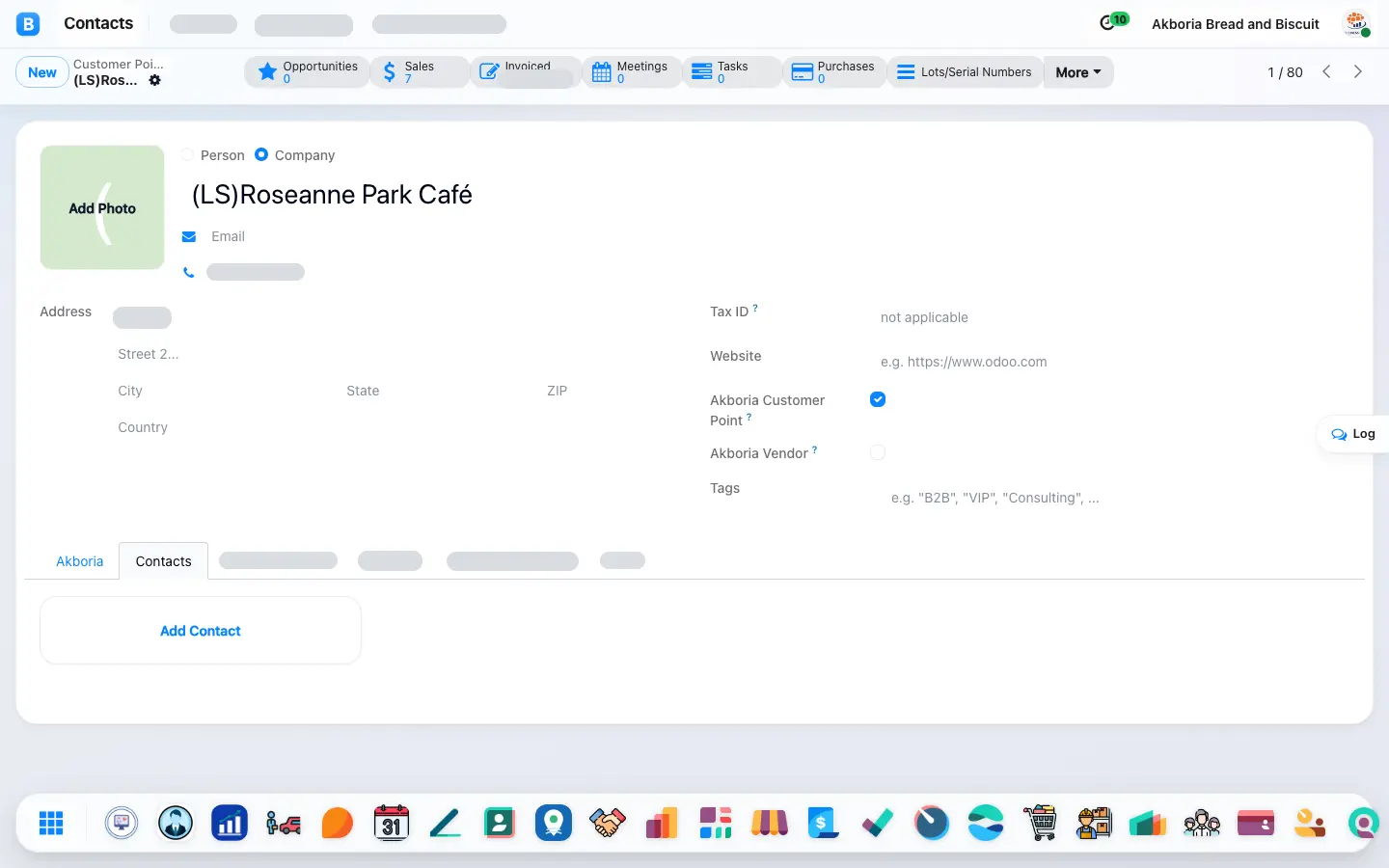Open Contacts app menu title
The width and height of the screenshot is (1389, 868).
pos(98,23)
